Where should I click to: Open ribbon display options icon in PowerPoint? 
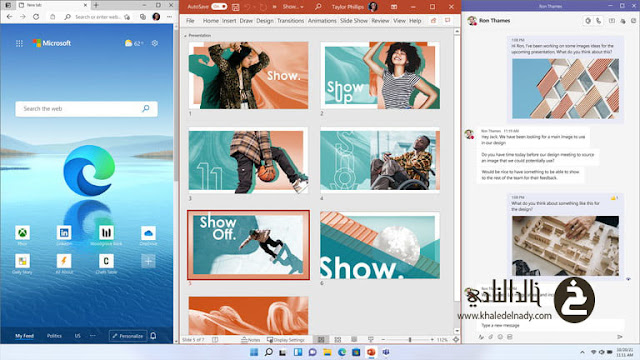click(x=394, y=7)
